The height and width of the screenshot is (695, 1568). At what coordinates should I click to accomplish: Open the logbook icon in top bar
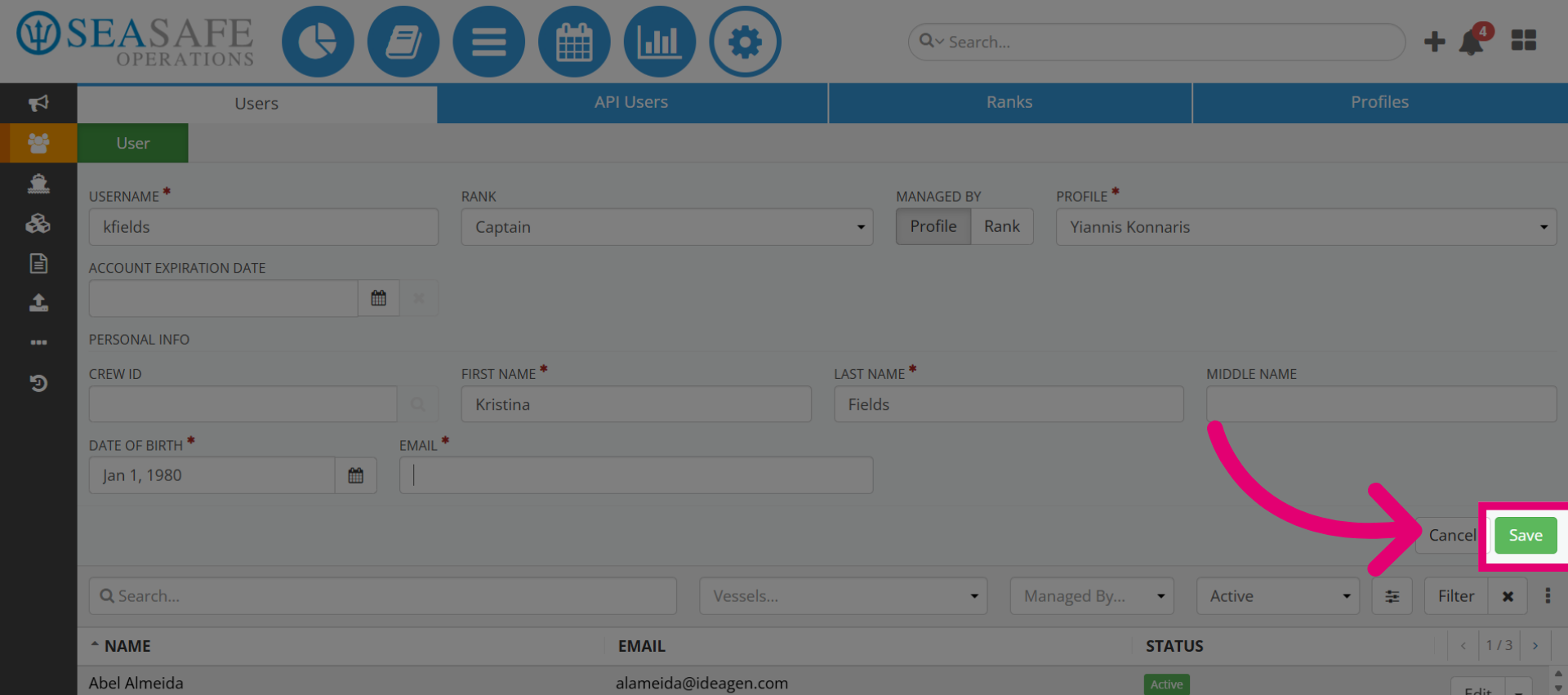pos(403,42)
